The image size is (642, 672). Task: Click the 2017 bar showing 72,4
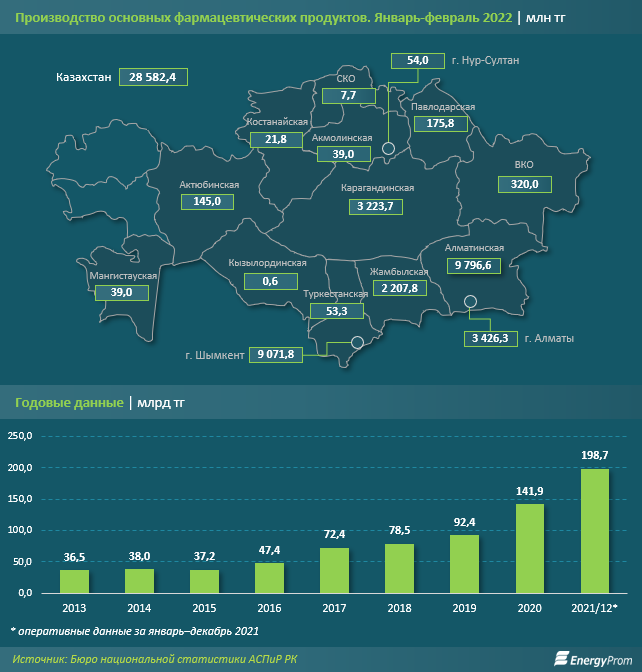pyautogui.click(x=334, y=570)
